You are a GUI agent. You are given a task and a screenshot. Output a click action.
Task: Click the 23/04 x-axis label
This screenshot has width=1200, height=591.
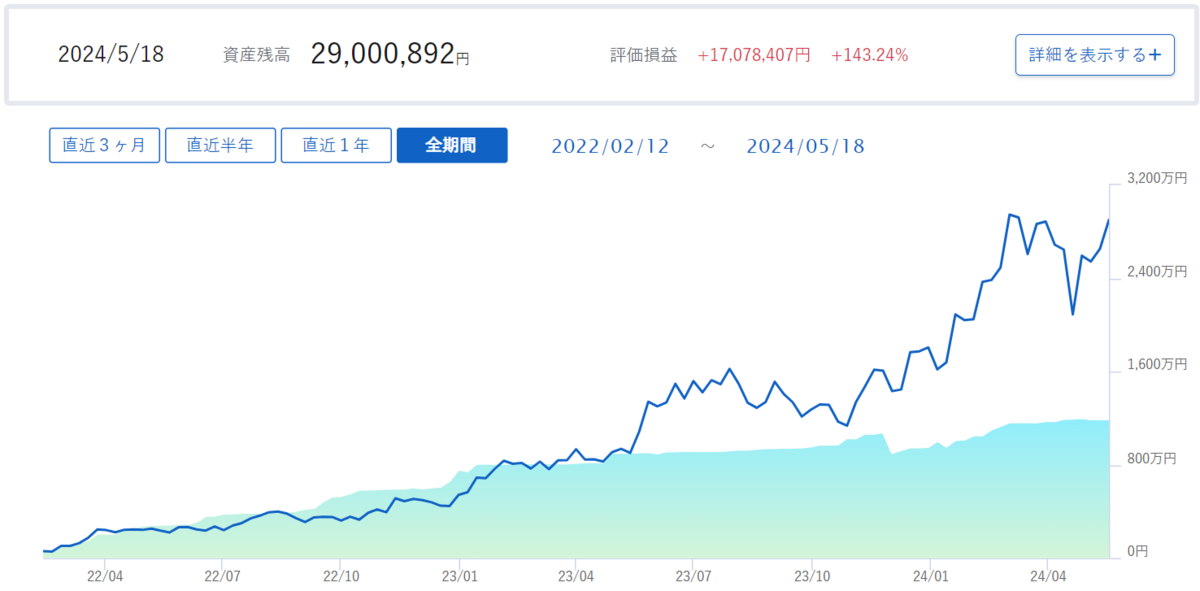tap(575, 576)
